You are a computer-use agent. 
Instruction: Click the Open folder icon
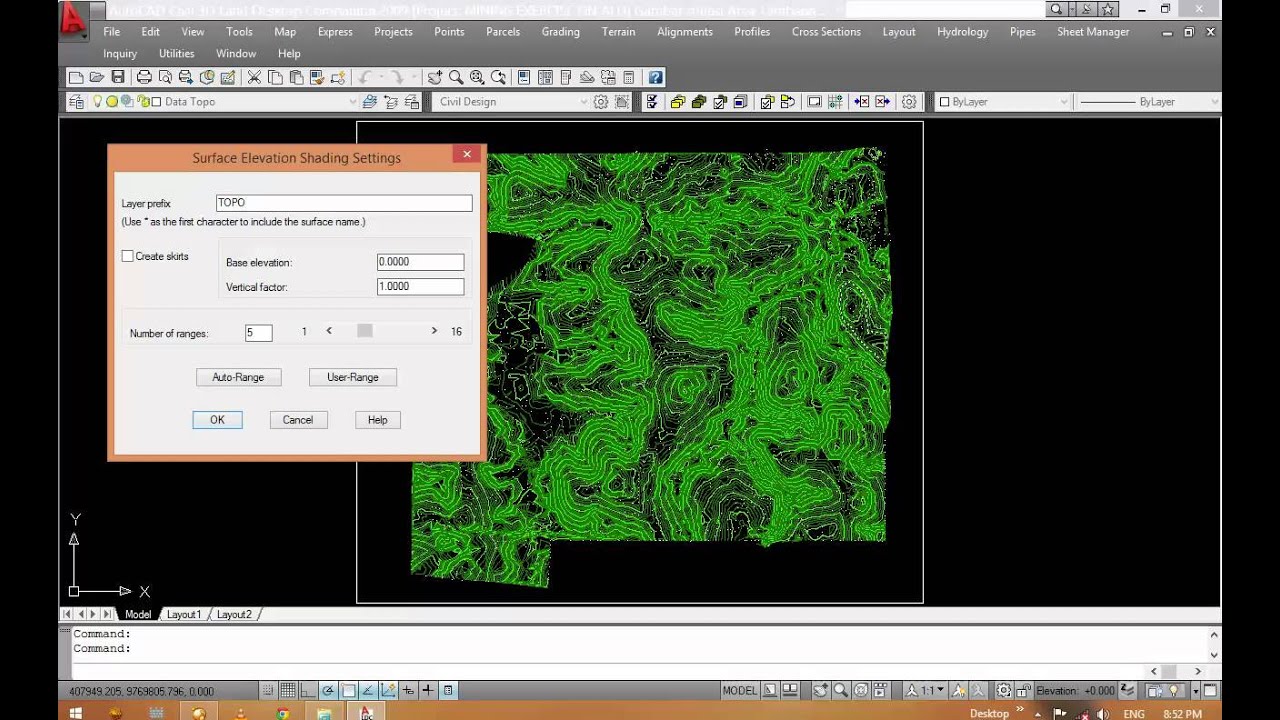(x=97, y=77)
